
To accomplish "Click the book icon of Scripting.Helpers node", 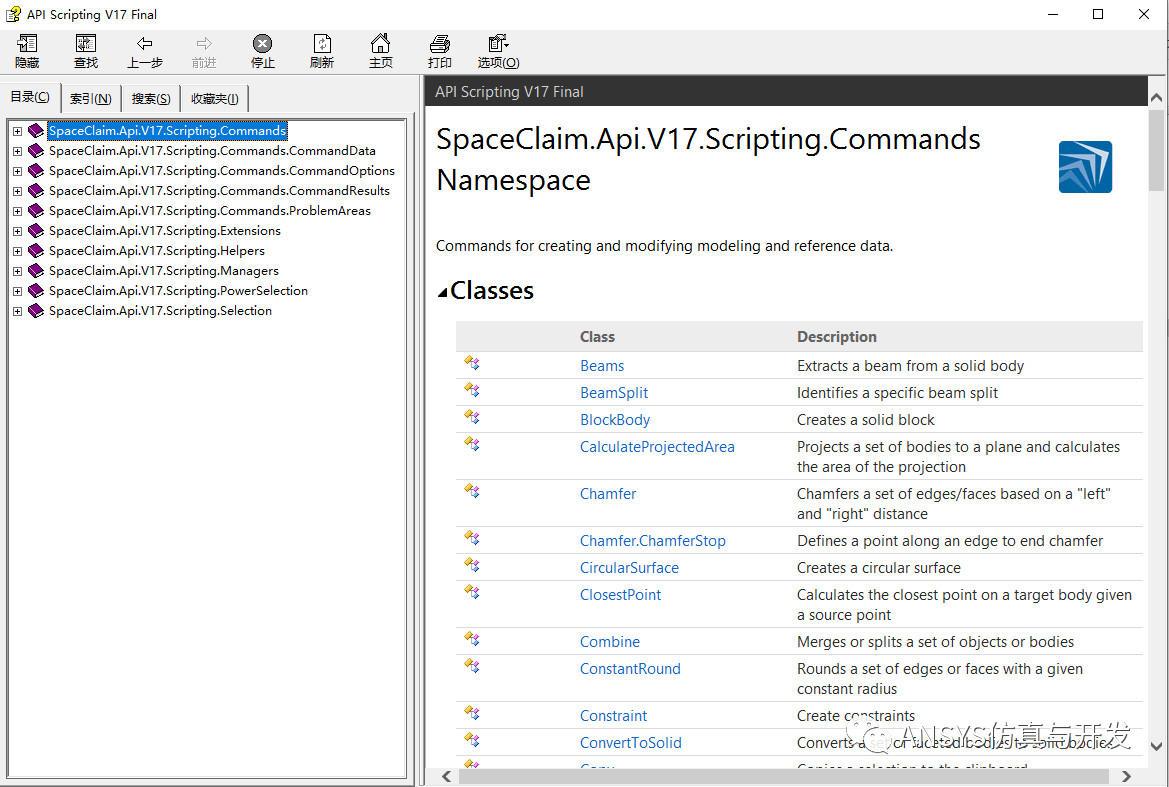I will pyautogui.click(x=36, y=251).
